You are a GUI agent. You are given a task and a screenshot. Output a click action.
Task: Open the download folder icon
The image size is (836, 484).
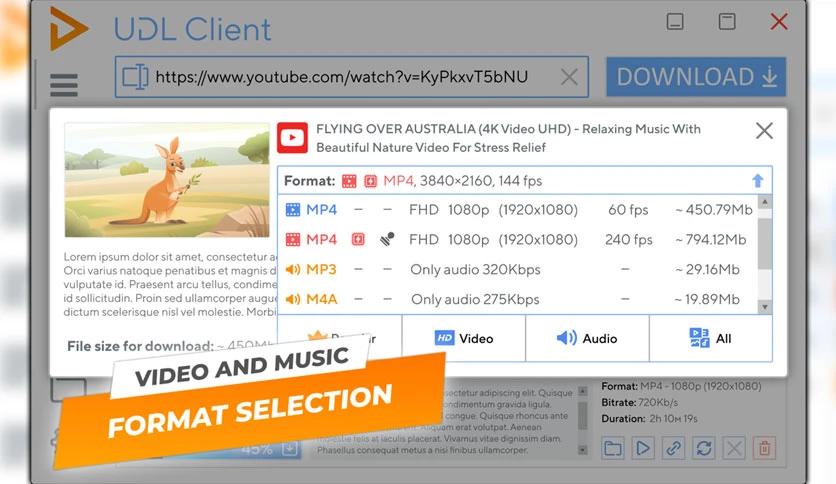(613, 448)
